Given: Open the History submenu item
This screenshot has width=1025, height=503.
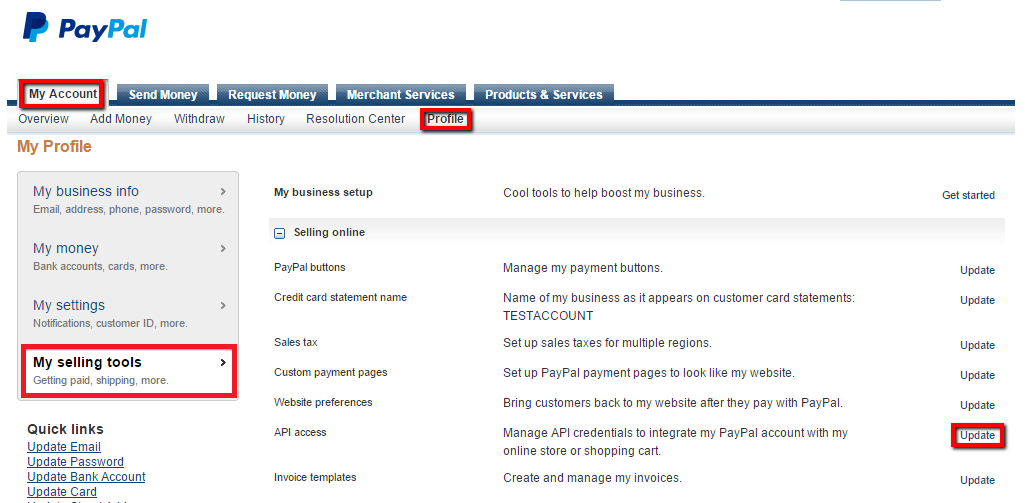Looking at the screenshot, I should pyautogui.click(x=266, y=119).
